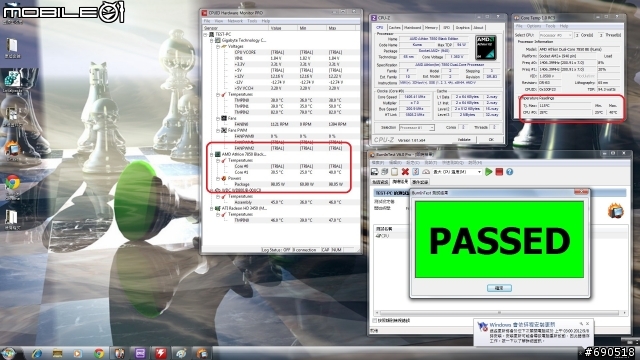Click the save report icon in BurnInTest toolbar
640x360 pixels.
click(x=374, y=172)
